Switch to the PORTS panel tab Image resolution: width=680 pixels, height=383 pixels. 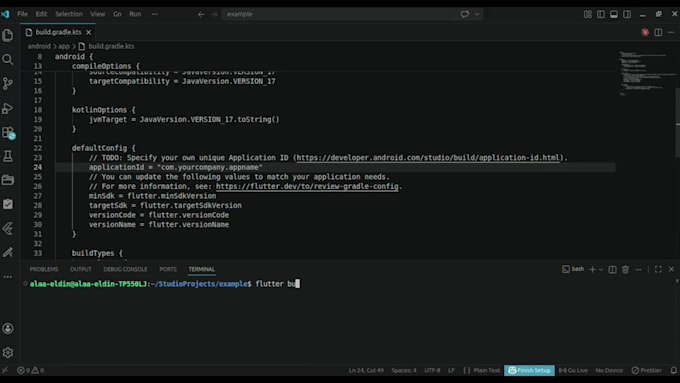click(168, 269)
